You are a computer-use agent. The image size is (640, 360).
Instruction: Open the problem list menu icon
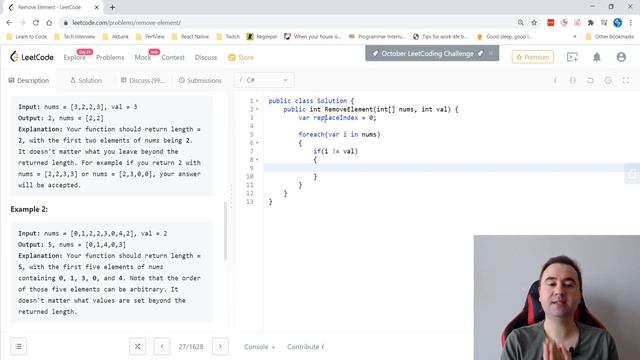point(19,347)
